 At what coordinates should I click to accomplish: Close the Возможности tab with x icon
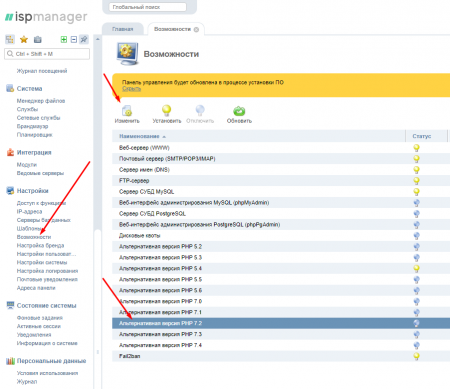click(x=196, y=29)
